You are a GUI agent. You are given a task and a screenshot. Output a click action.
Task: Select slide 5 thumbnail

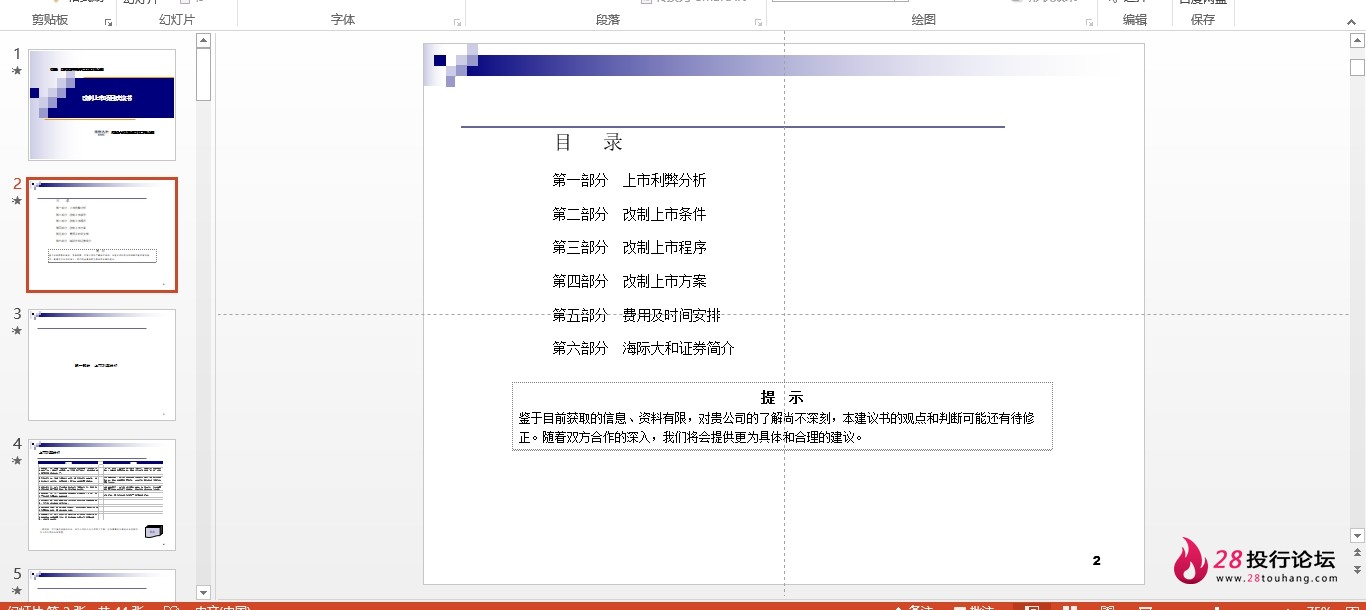point(102,584)
